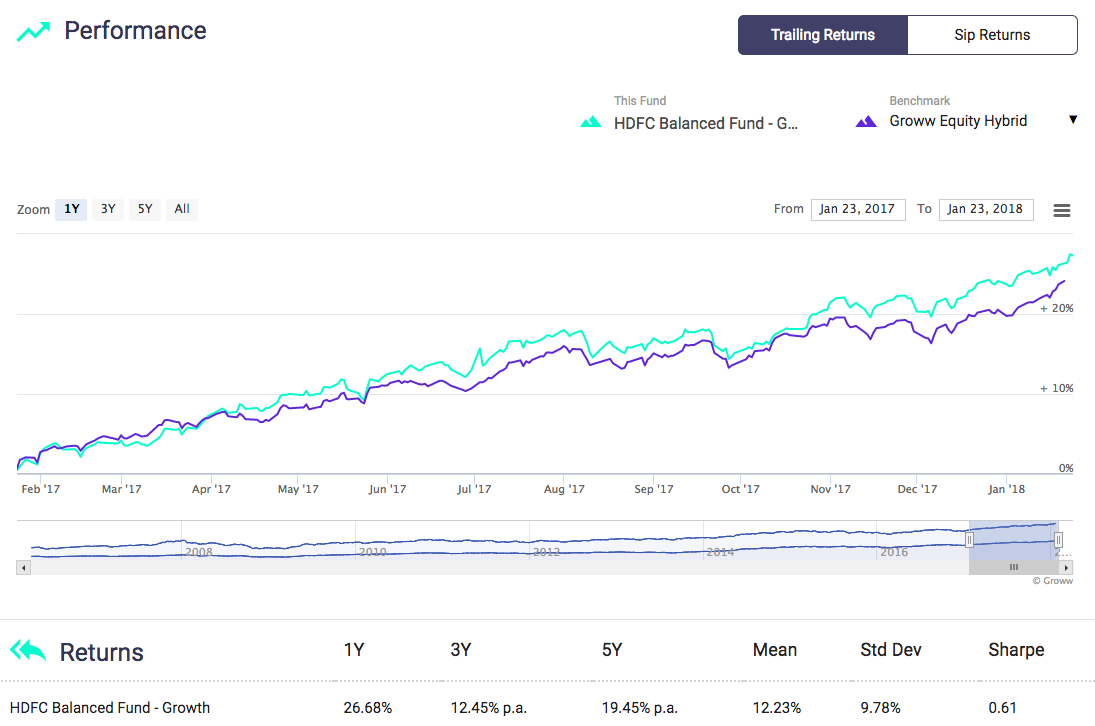The image size is (1095, 726).
Task: Open the From date picker showing Jan 23, 2017
Action: coord(857,209)
